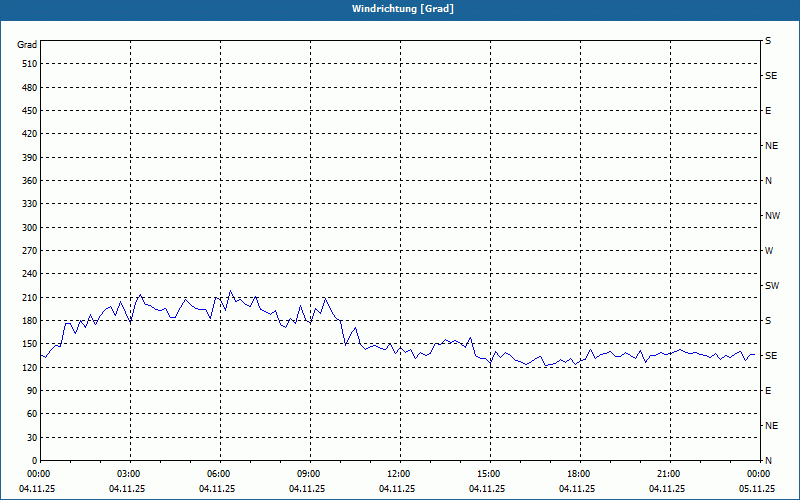Select the SE compass label on the 480 gridline

tap(771, 76)
